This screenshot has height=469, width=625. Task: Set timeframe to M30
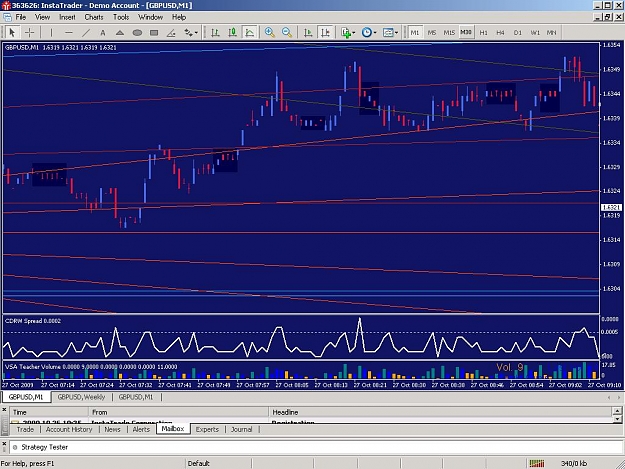coord(466,33)
